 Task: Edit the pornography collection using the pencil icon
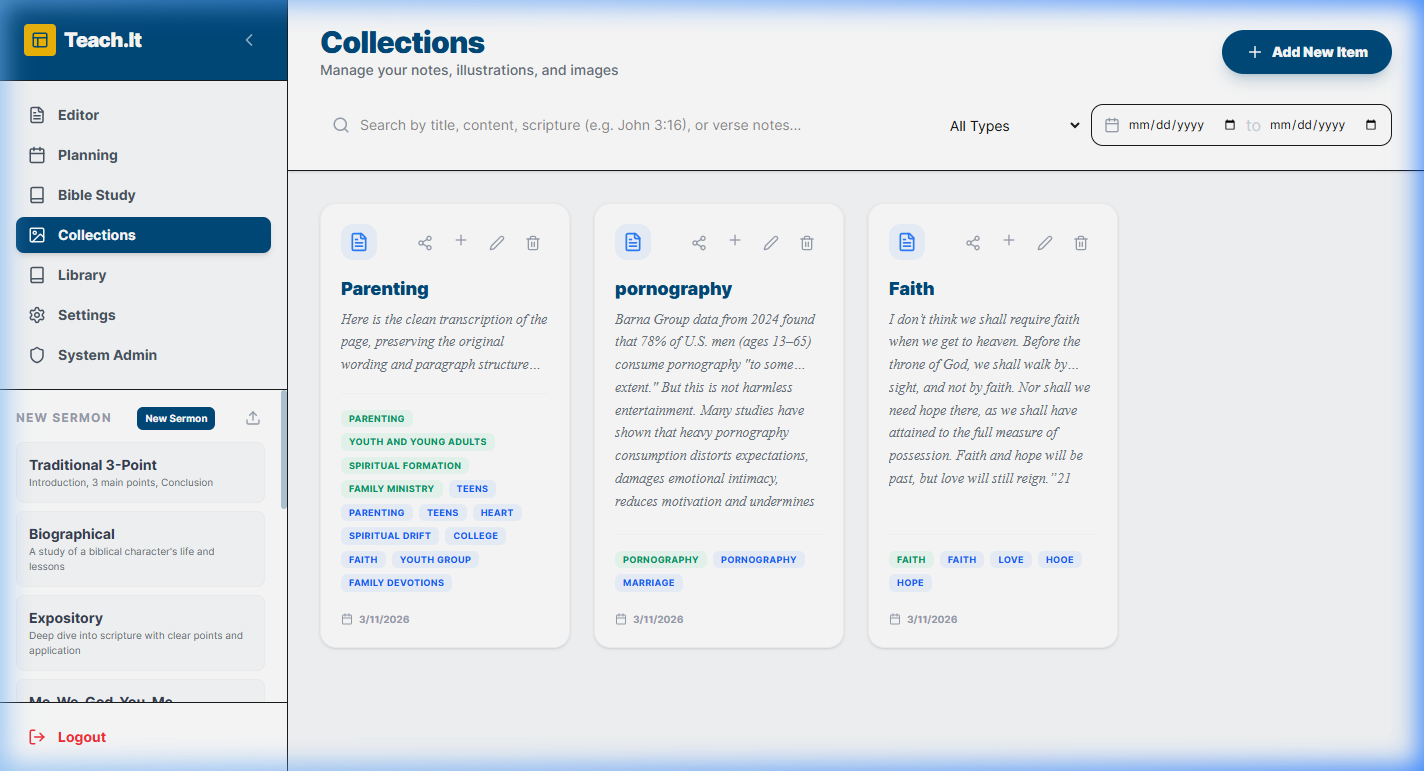pyautogui.click(x=770, y=241)
